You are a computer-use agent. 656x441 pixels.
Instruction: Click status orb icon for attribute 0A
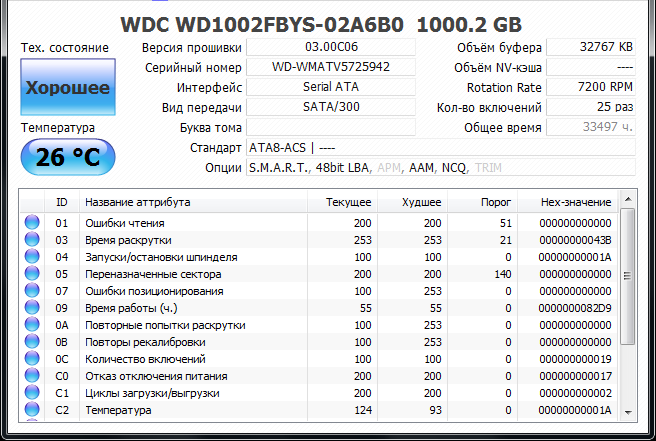pyautogui.click(x=32, y=324)
